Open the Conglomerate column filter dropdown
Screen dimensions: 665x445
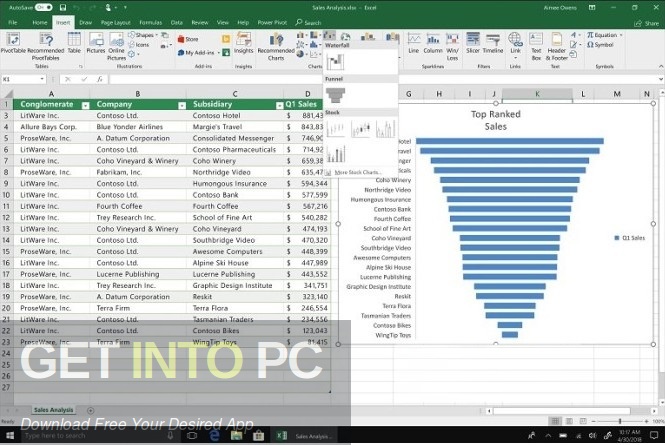[x=85, y=105]
